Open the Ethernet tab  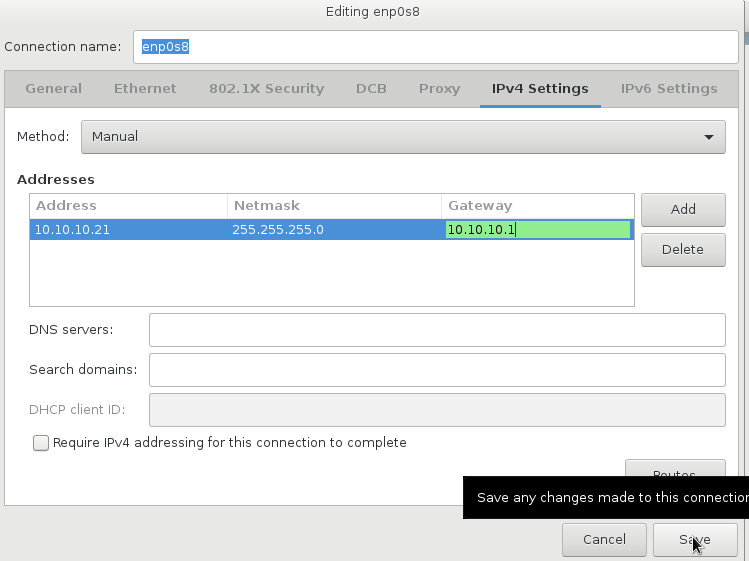point(145,89)
